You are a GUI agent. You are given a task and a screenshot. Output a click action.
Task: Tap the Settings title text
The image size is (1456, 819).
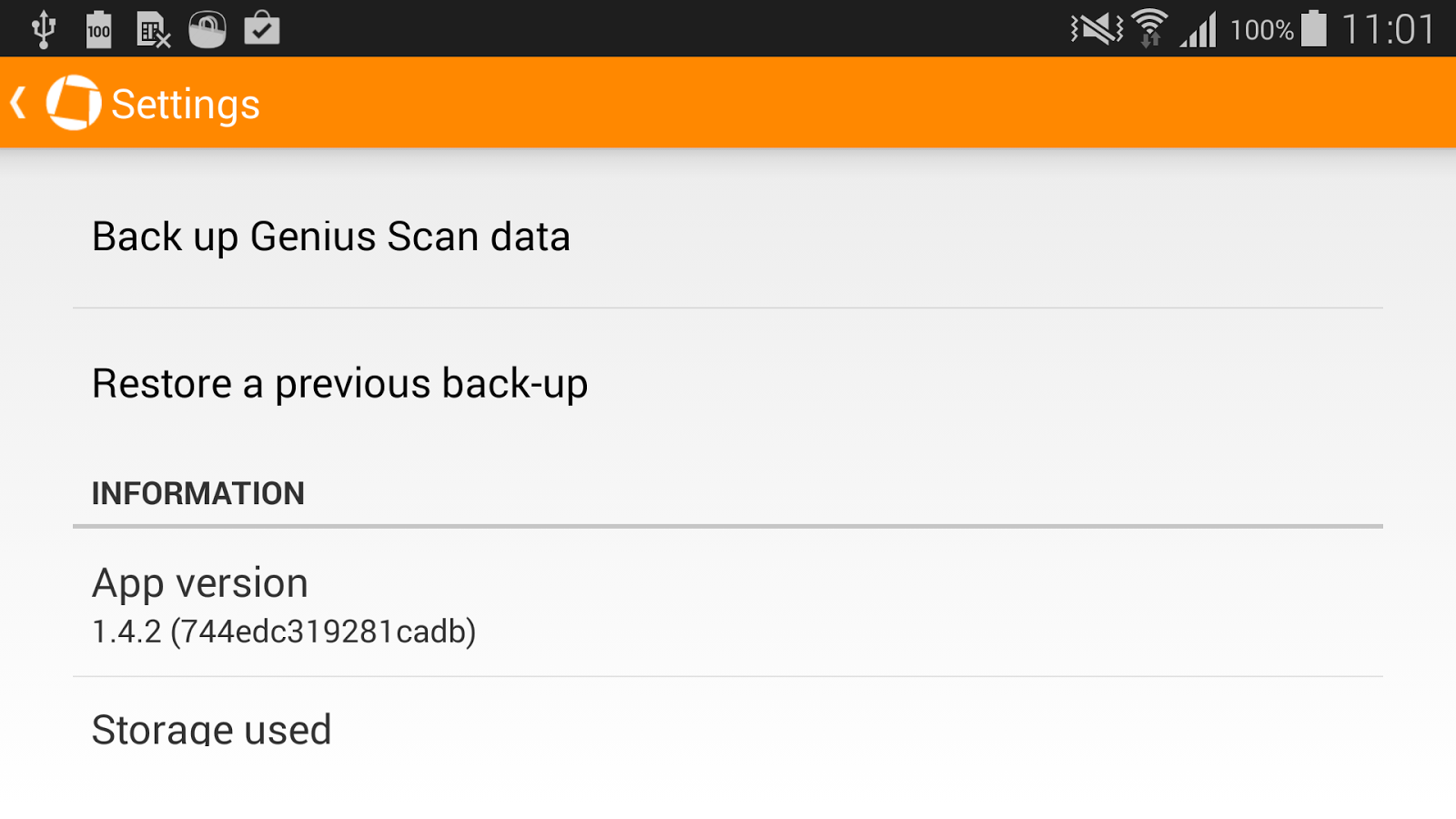pos(186,104)
